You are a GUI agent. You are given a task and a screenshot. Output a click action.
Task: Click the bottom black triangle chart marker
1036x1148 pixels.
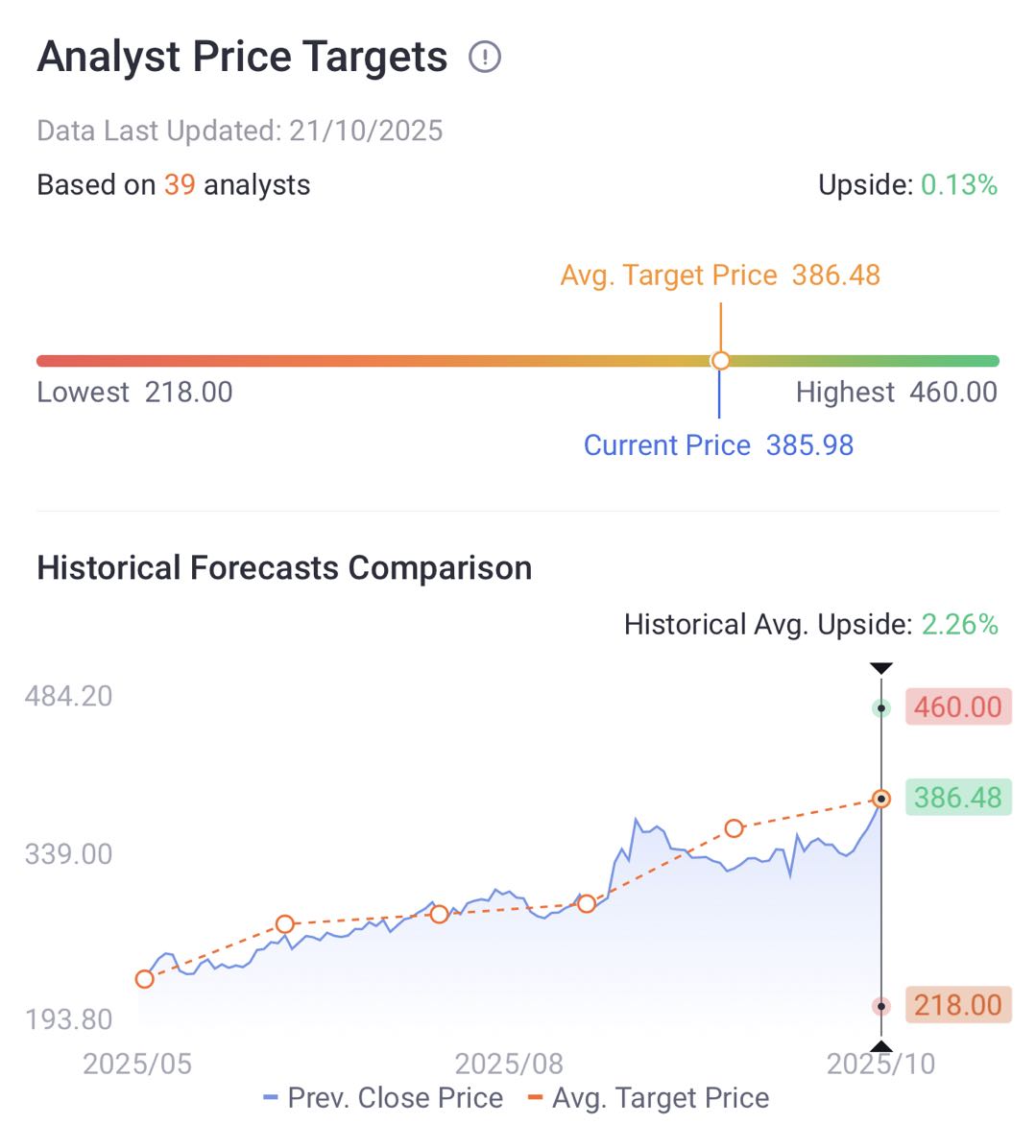point(880,1046)
